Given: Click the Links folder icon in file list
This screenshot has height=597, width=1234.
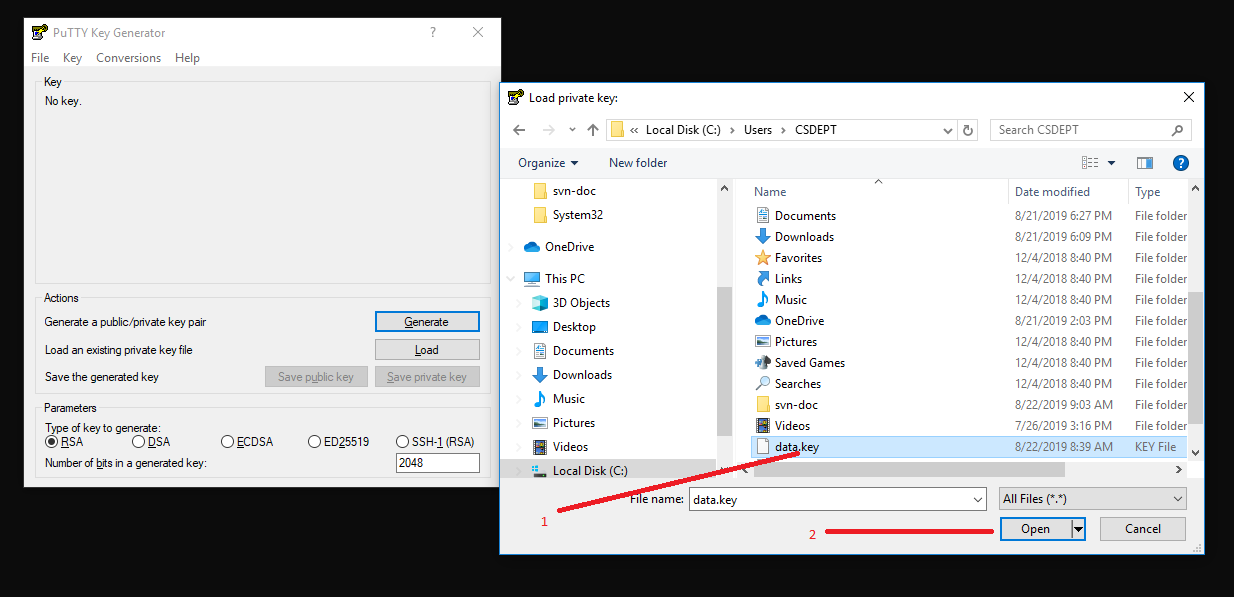Looking at the screenshot, I should click(x=763, y=279).
